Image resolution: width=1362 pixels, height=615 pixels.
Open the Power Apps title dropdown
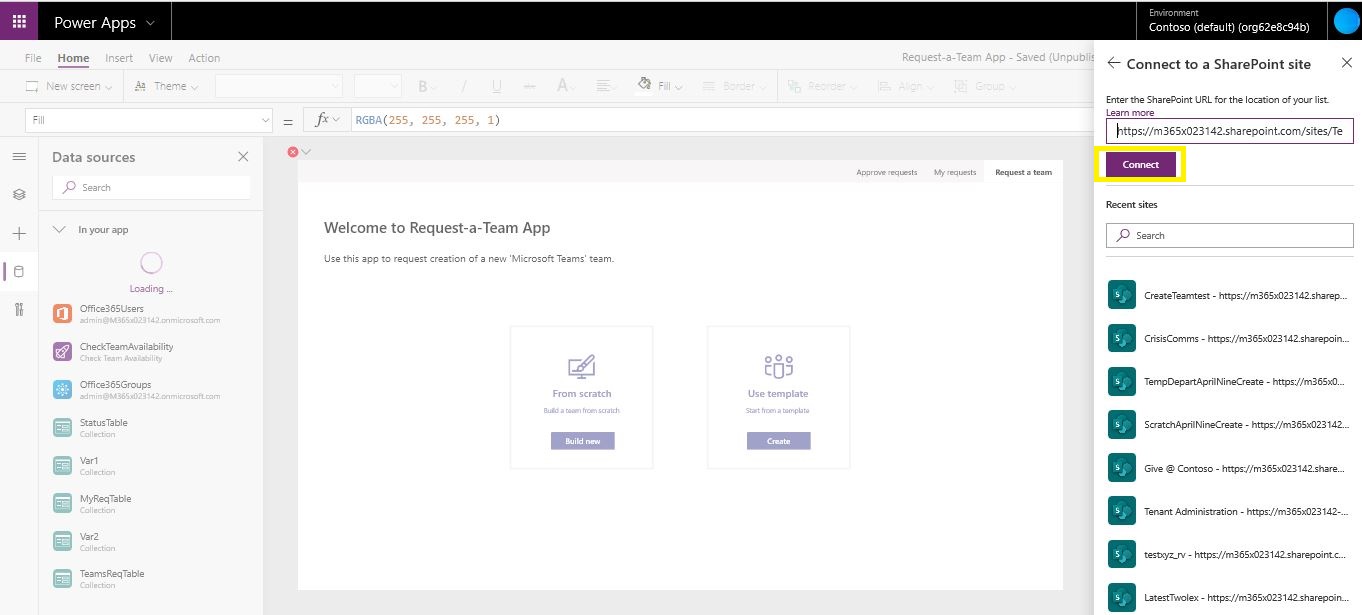105,22
